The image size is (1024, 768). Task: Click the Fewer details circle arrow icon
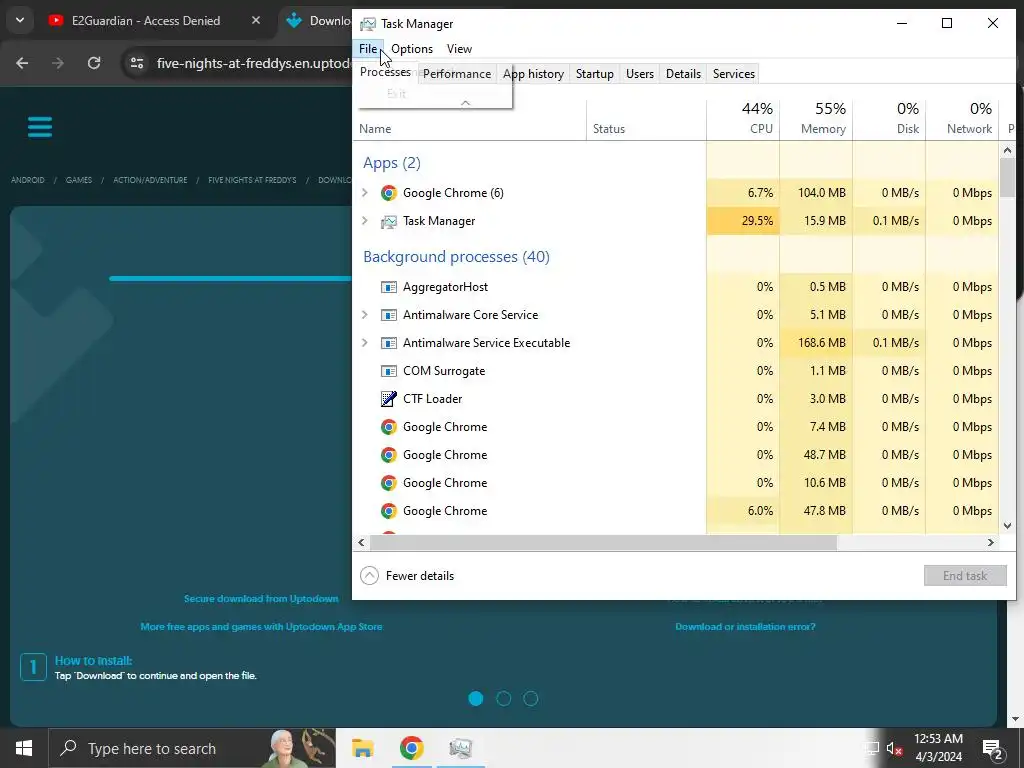[x=370, y=575]
